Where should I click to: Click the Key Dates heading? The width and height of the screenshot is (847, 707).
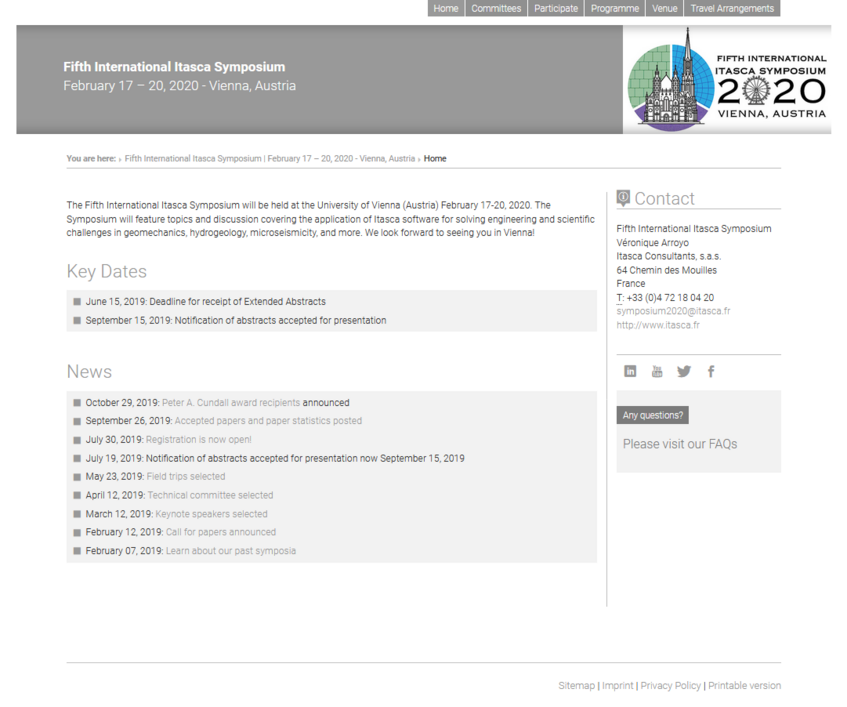coord(106,271)
